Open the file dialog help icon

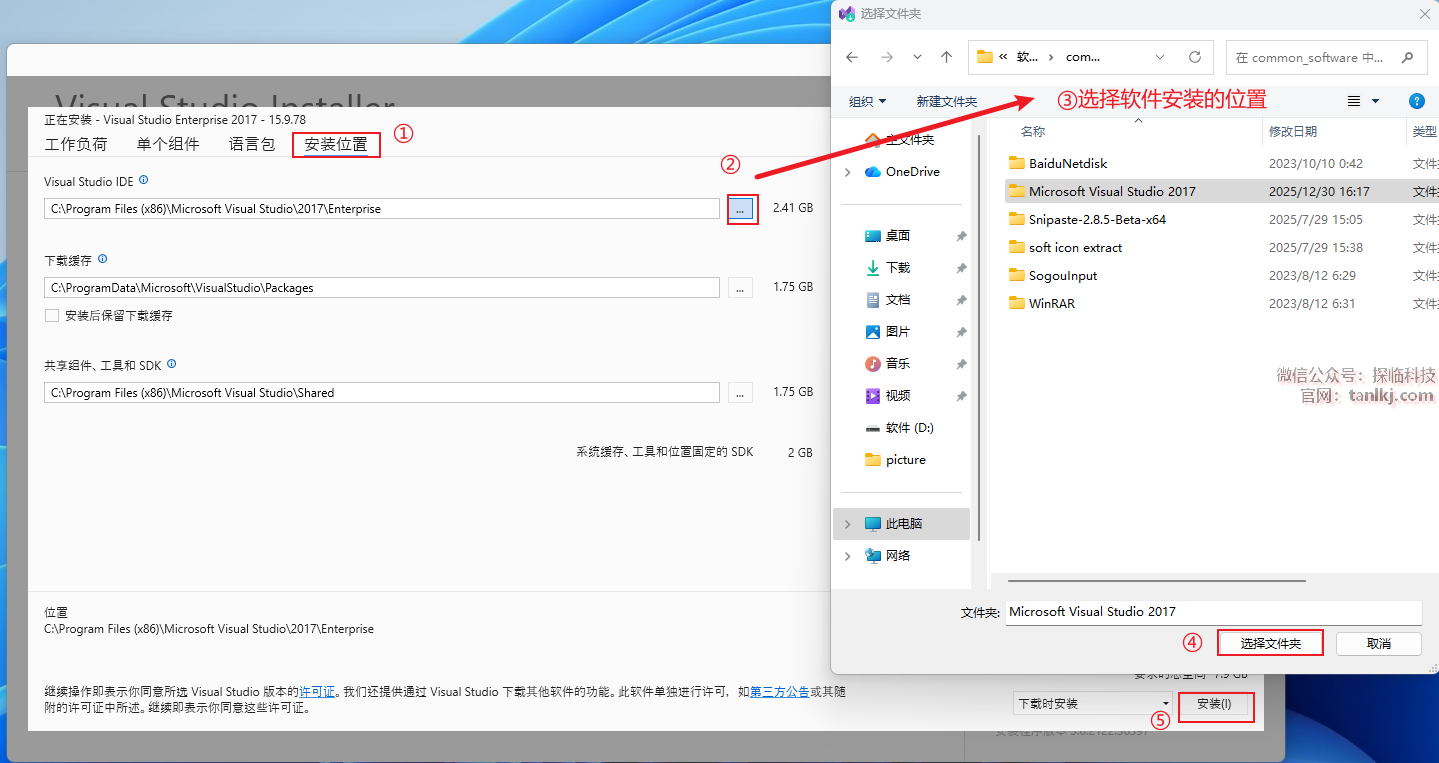1416,101
